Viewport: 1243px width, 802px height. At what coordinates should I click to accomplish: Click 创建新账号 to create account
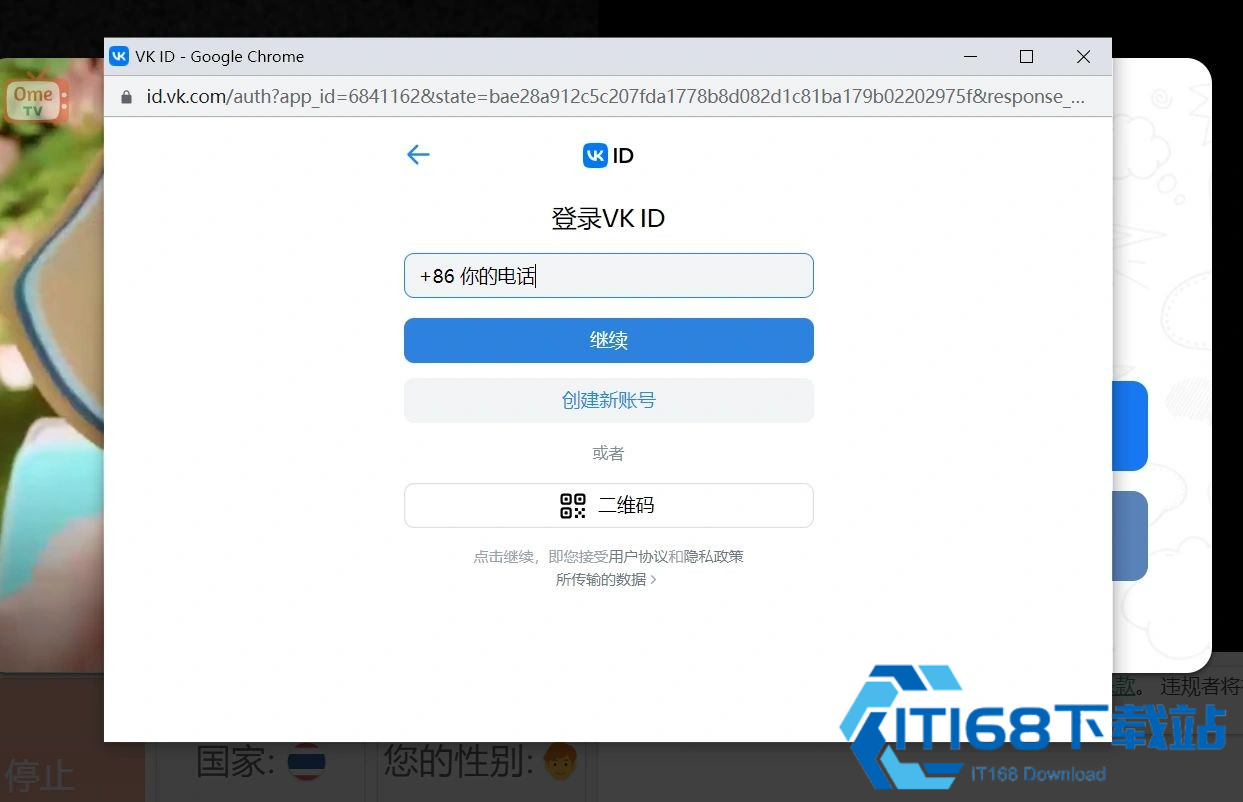608,400
